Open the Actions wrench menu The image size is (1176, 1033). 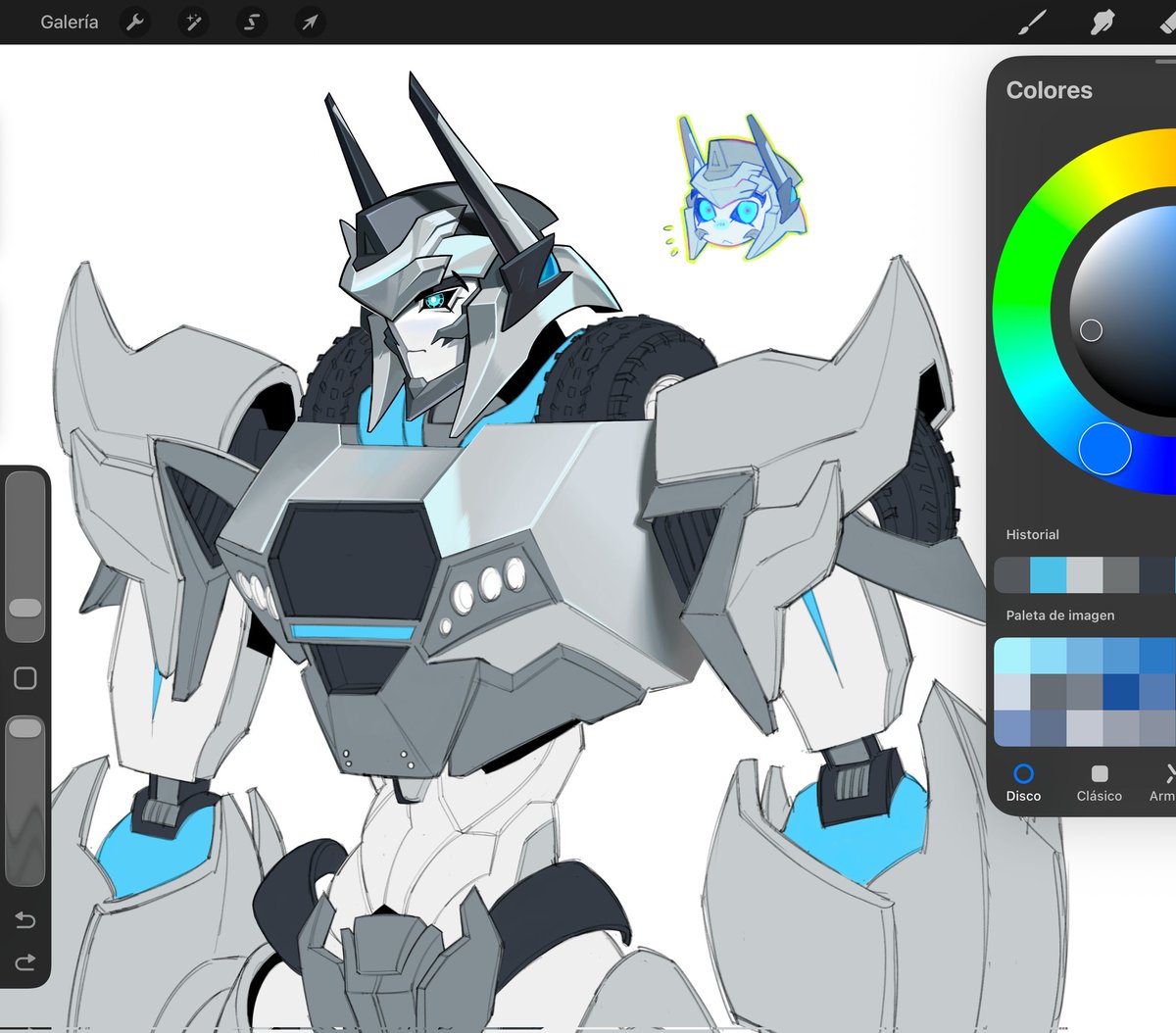134,22
